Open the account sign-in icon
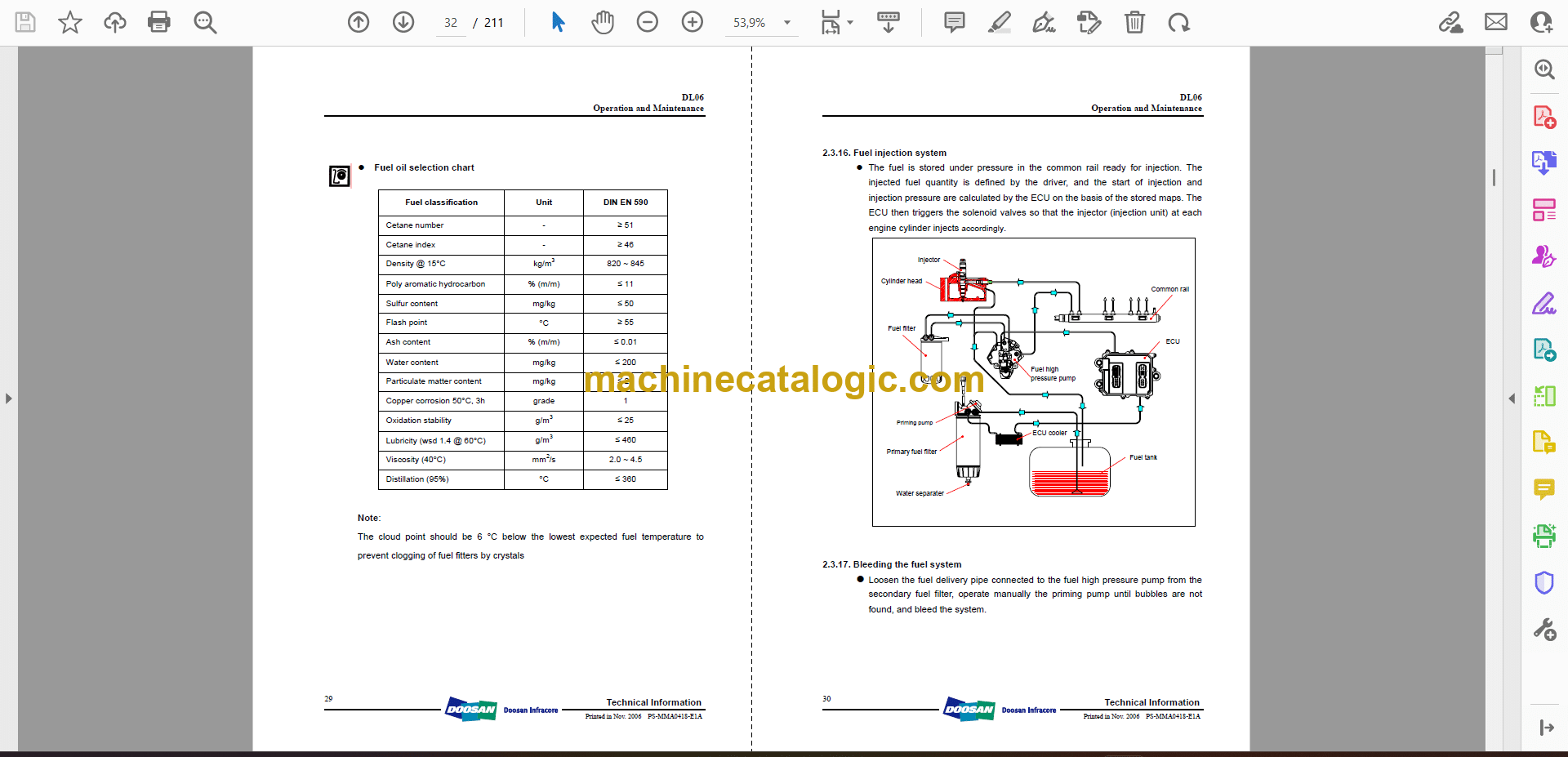This screenshot has height=757, width=1568. pyautogui.click(x=1541, y=22)
